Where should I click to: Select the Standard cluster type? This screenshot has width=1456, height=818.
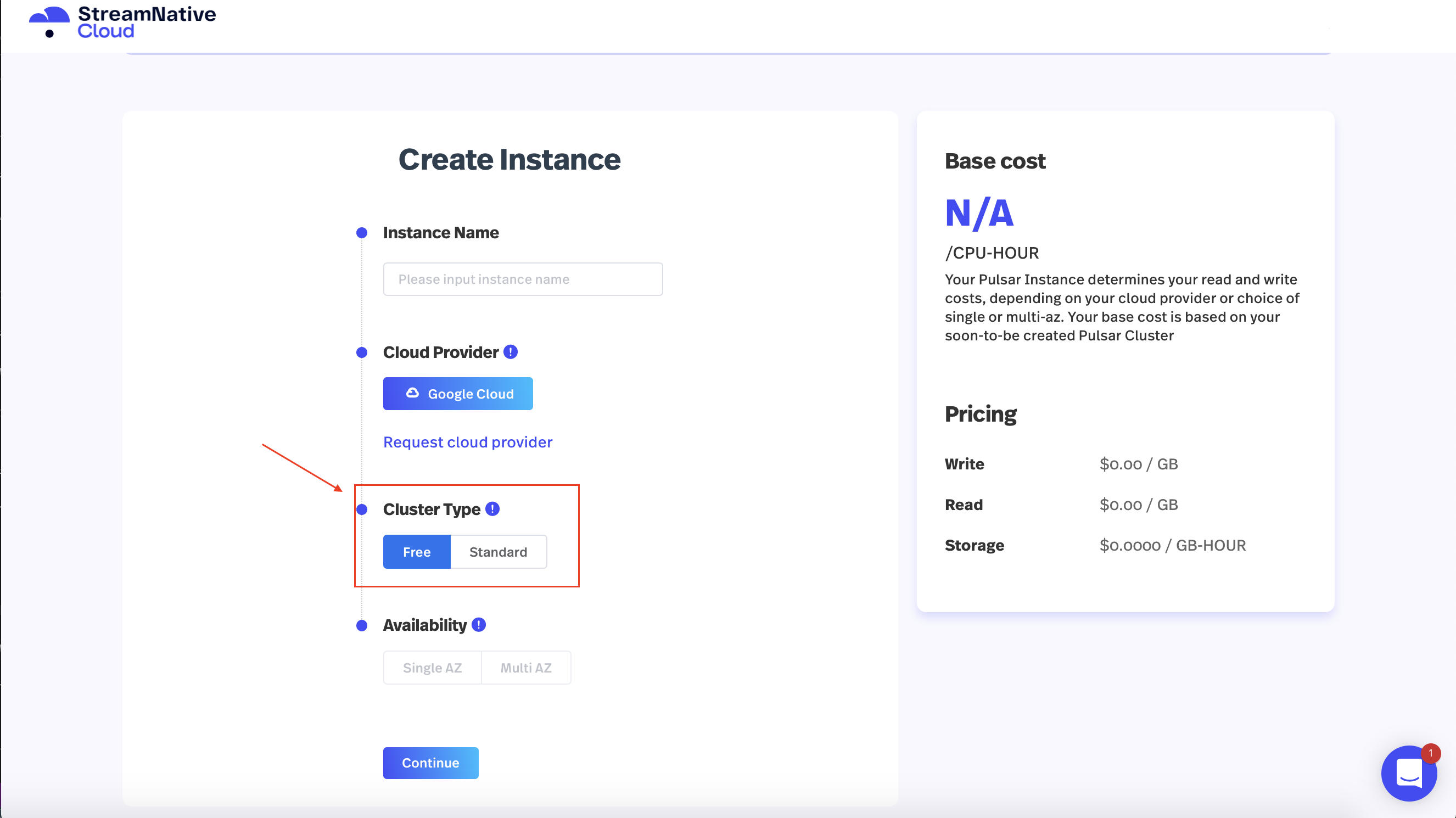pyautogui.click(x=497, y=552)
